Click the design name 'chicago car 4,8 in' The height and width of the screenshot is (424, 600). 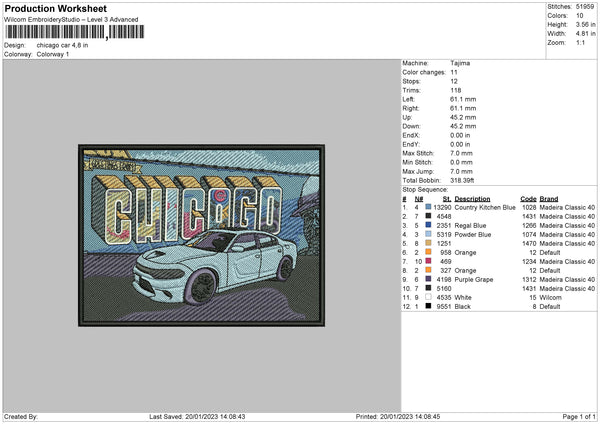pos(62,45)
